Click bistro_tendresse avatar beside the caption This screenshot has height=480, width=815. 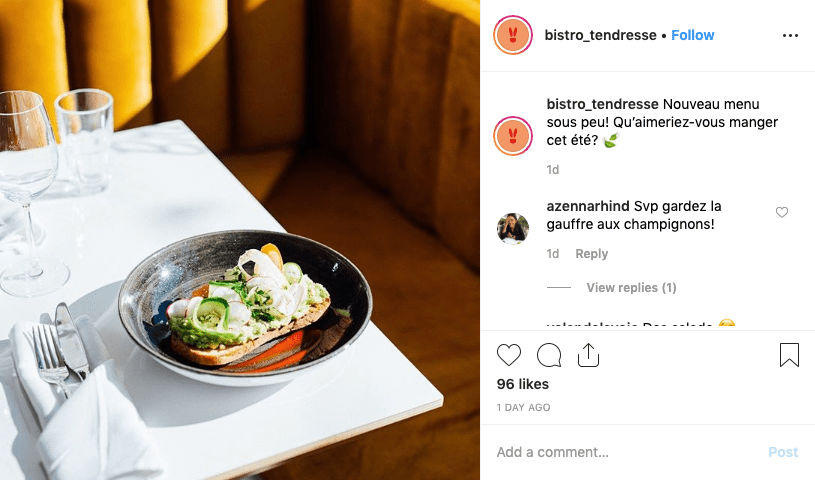tap(513, 136)
